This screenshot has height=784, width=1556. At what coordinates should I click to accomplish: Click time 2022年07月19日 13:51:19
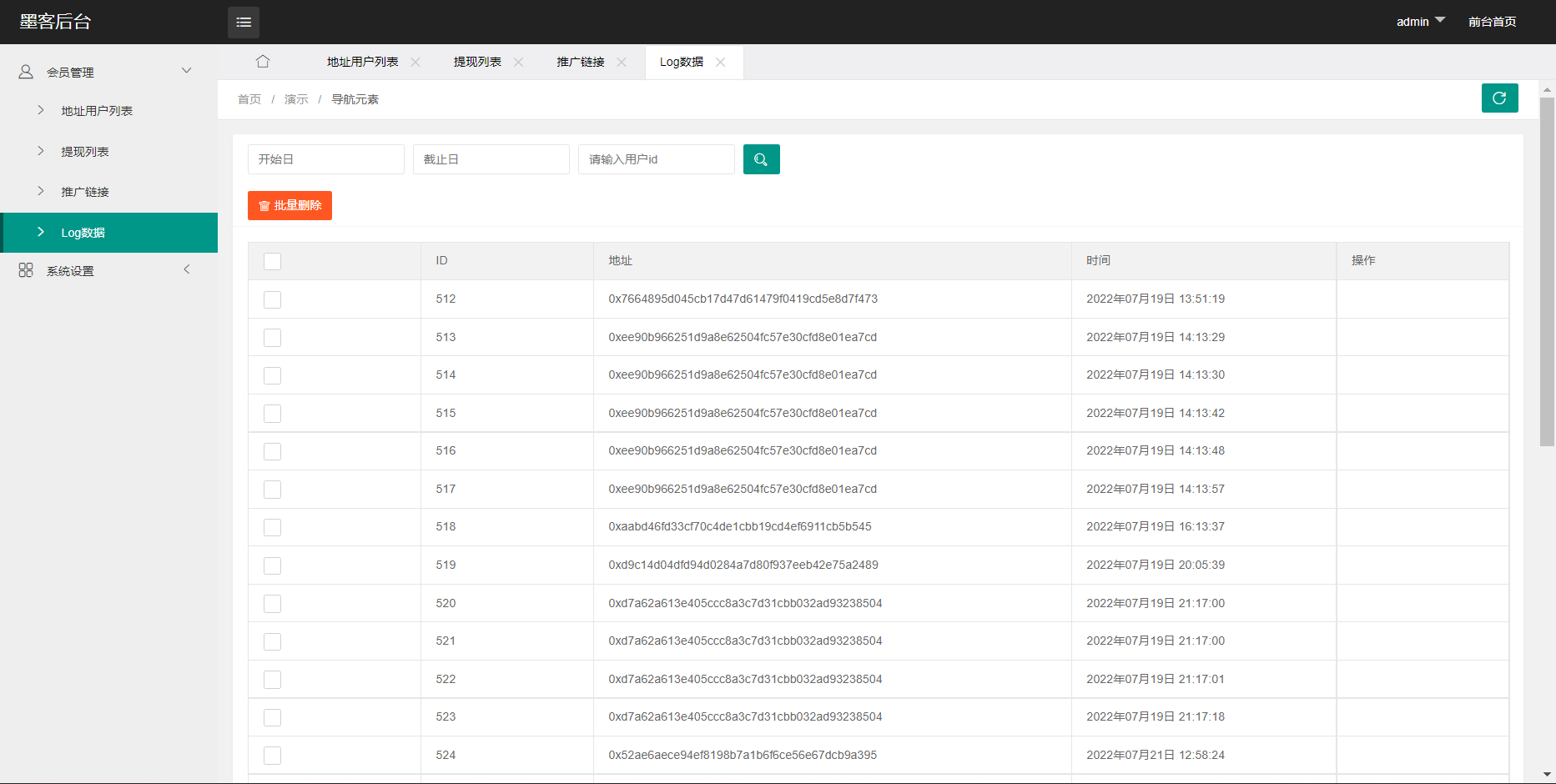point(1156,299)
